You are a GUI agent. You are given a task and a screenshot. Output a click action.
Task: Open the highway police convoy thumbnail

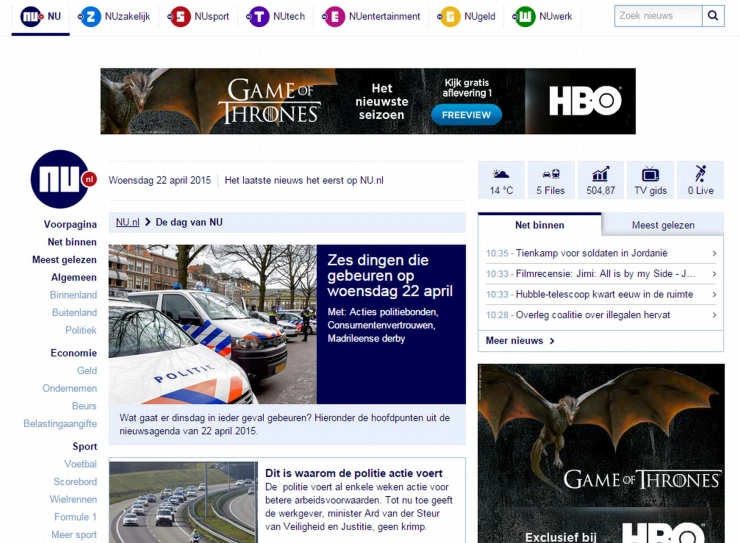pyautogui.click(x=183, y=502)
